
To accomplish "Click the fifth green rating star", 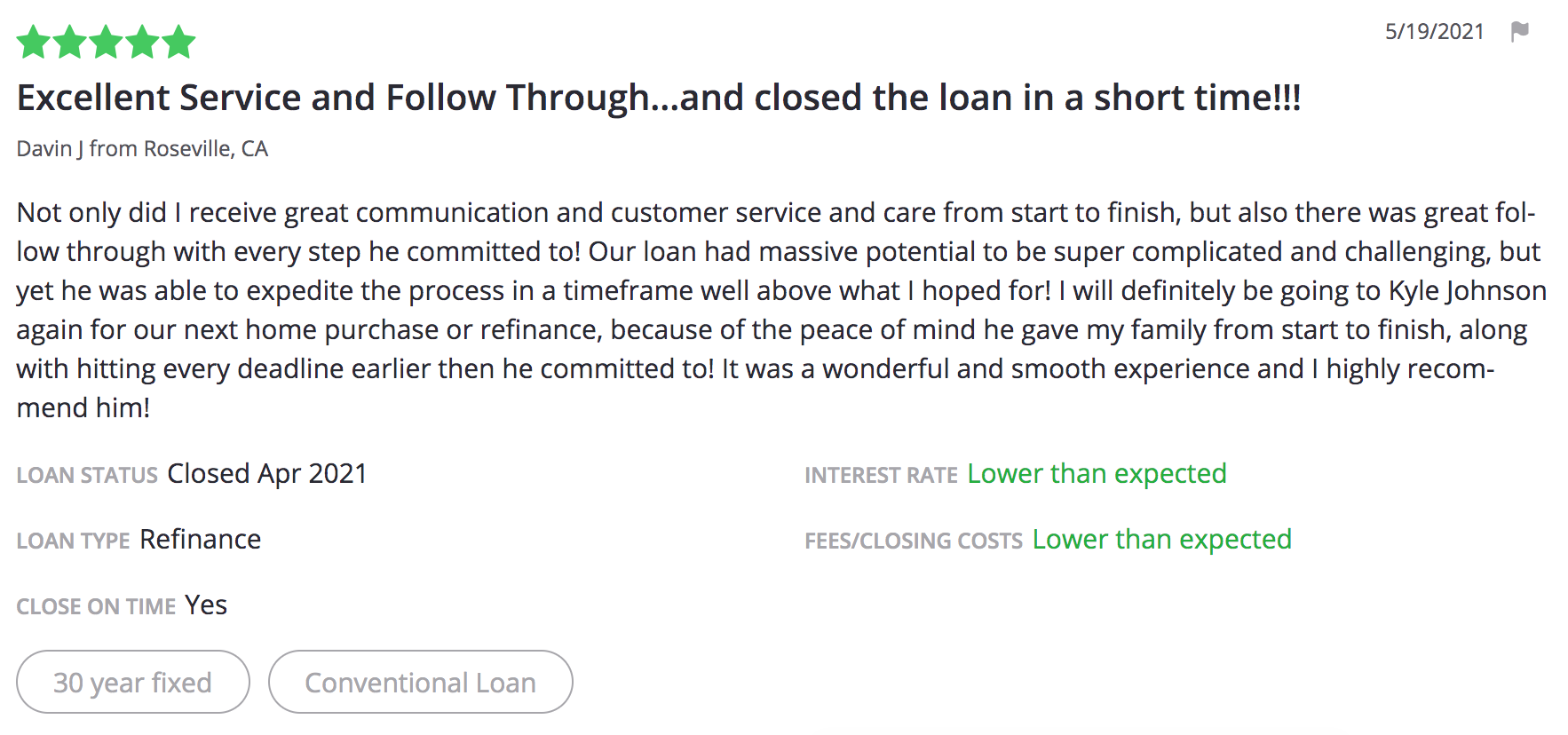I will tap(178, 42).
